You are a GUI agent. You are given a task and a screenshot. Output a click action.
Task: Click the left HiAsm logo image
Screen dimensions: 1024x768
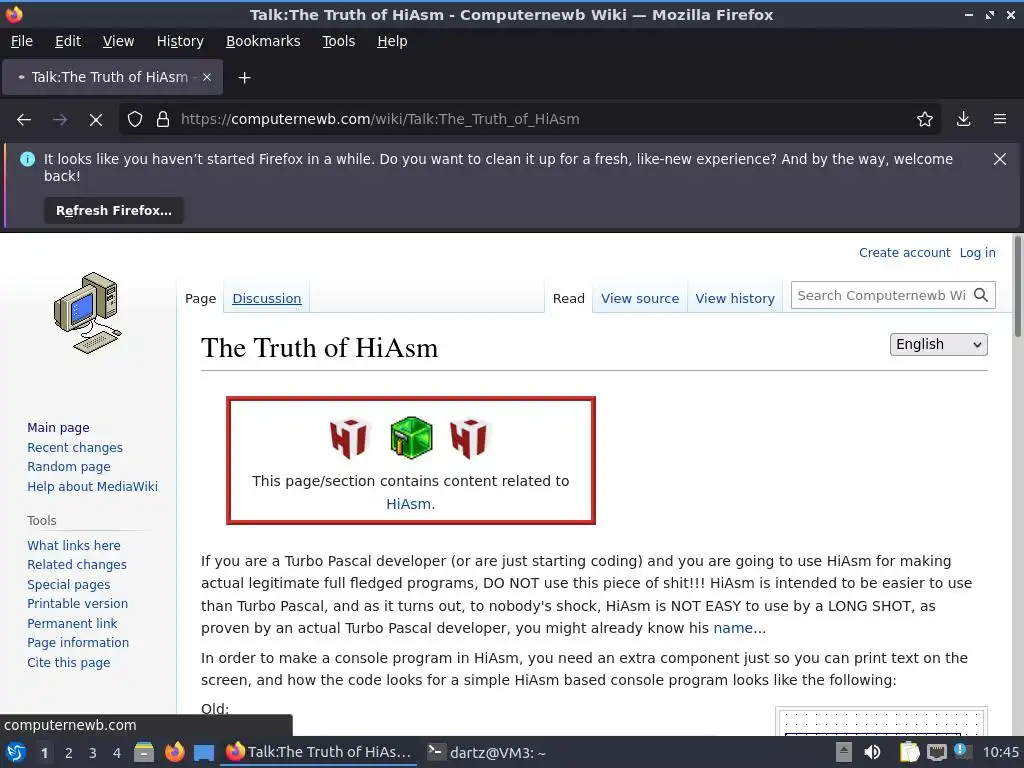[350, 438]
